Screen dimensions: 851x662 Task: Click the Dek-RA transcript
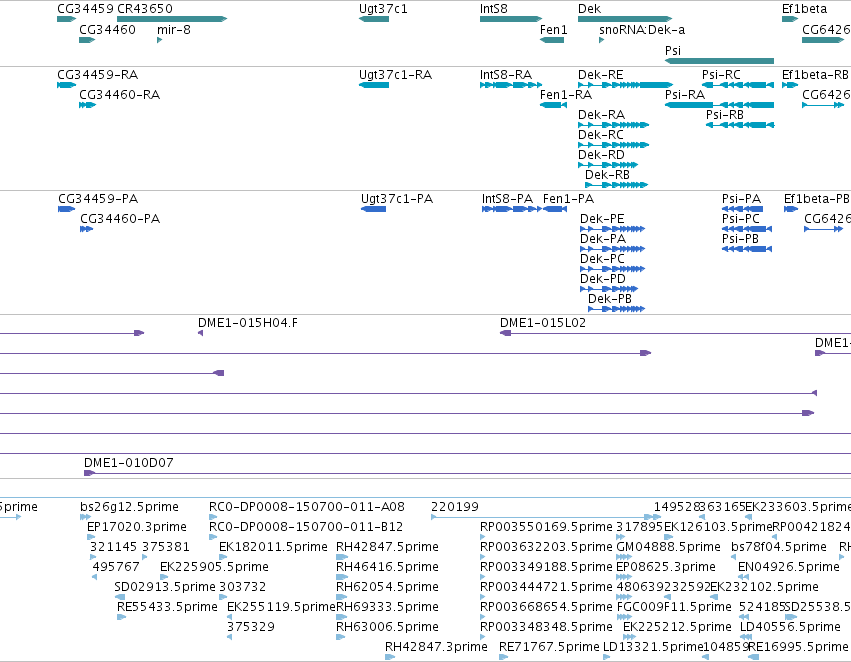click(613, 125)
